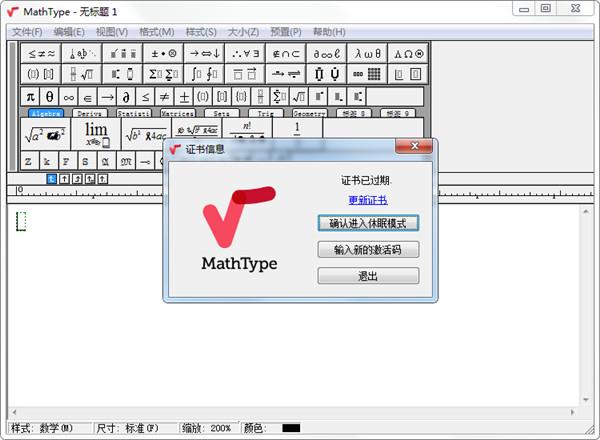The width and height of the screenshot is (600, 440).
Task: Open the summation templates palette
Action: (x=163, y=74)
